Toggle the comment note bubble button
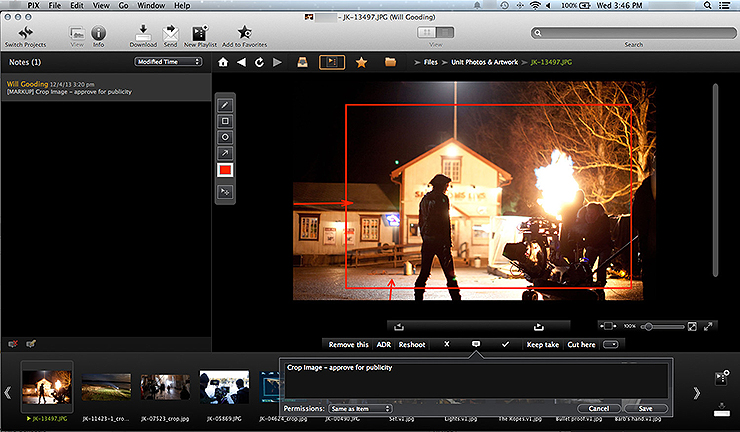The height and width of the screenshot is (432, 740). click(x=476, y=344)
